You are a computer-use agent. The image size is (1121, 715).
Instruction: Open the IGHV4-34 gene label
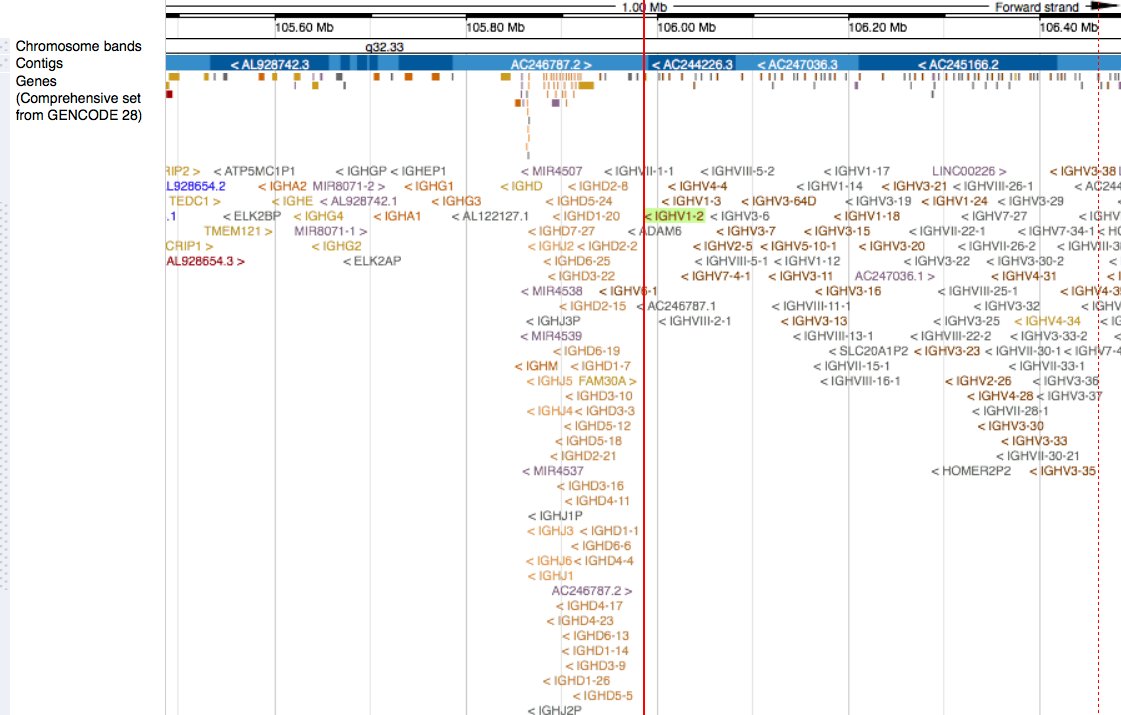coord(1047,321)
